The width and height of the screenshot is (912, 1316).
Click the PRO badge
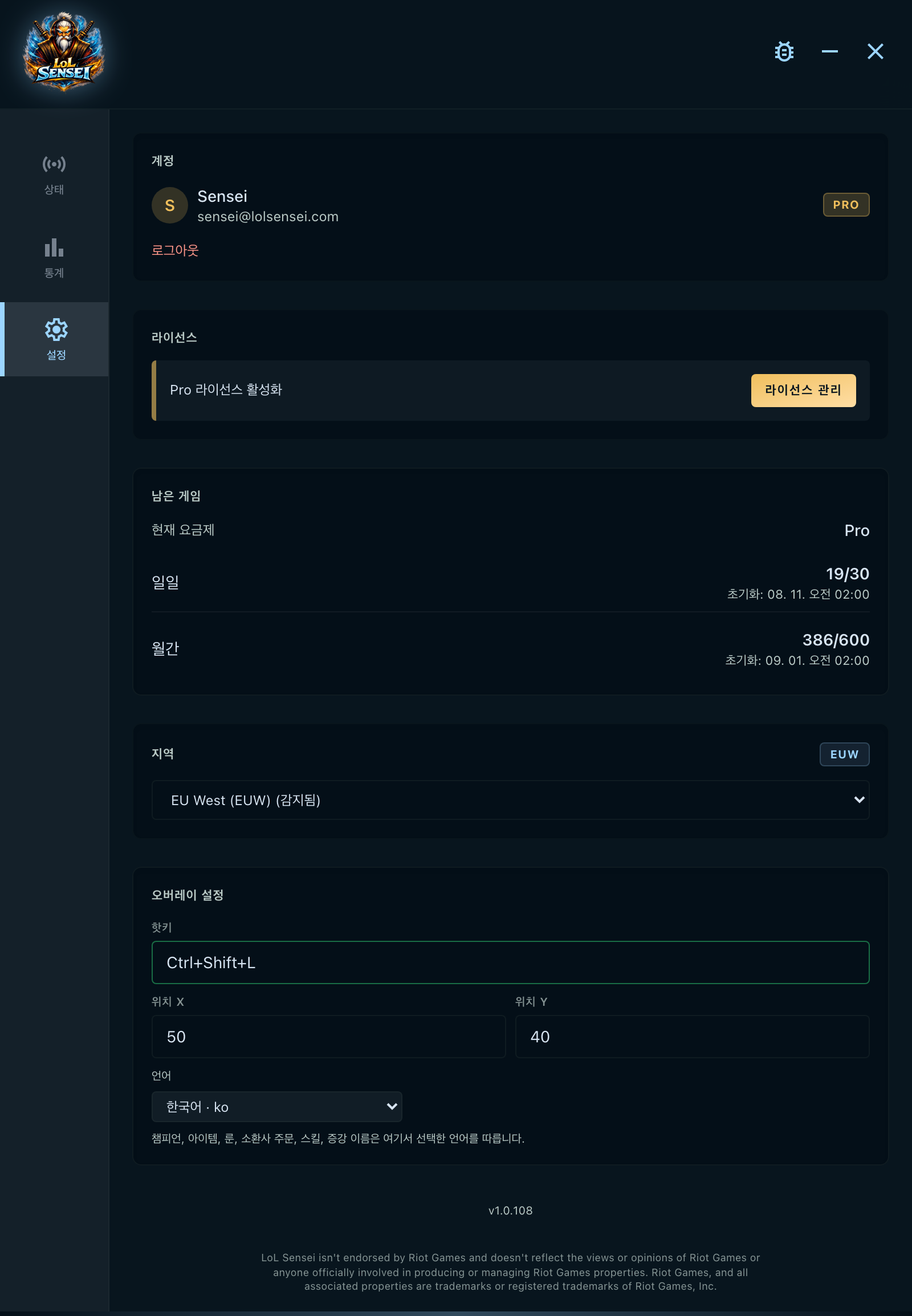pyautogui.click(x=846, y=205)
